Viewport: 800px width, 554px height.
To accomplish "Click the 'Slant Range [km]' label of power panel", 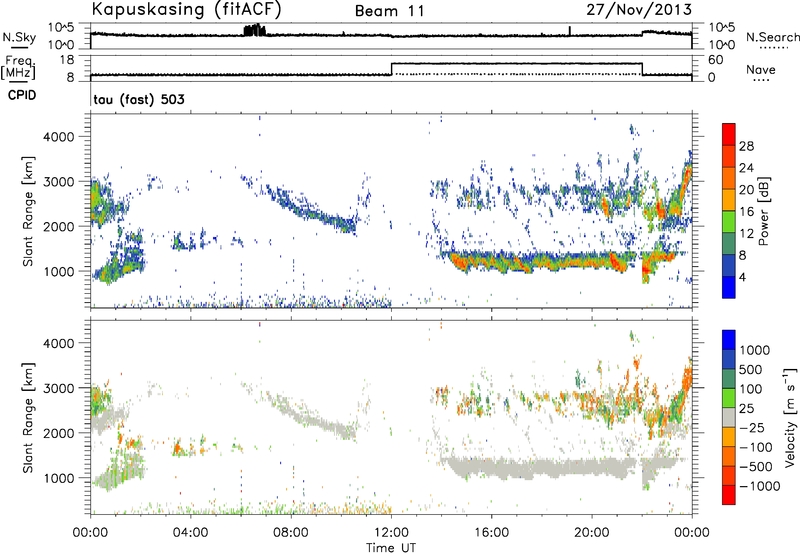I will click(29, 211).
